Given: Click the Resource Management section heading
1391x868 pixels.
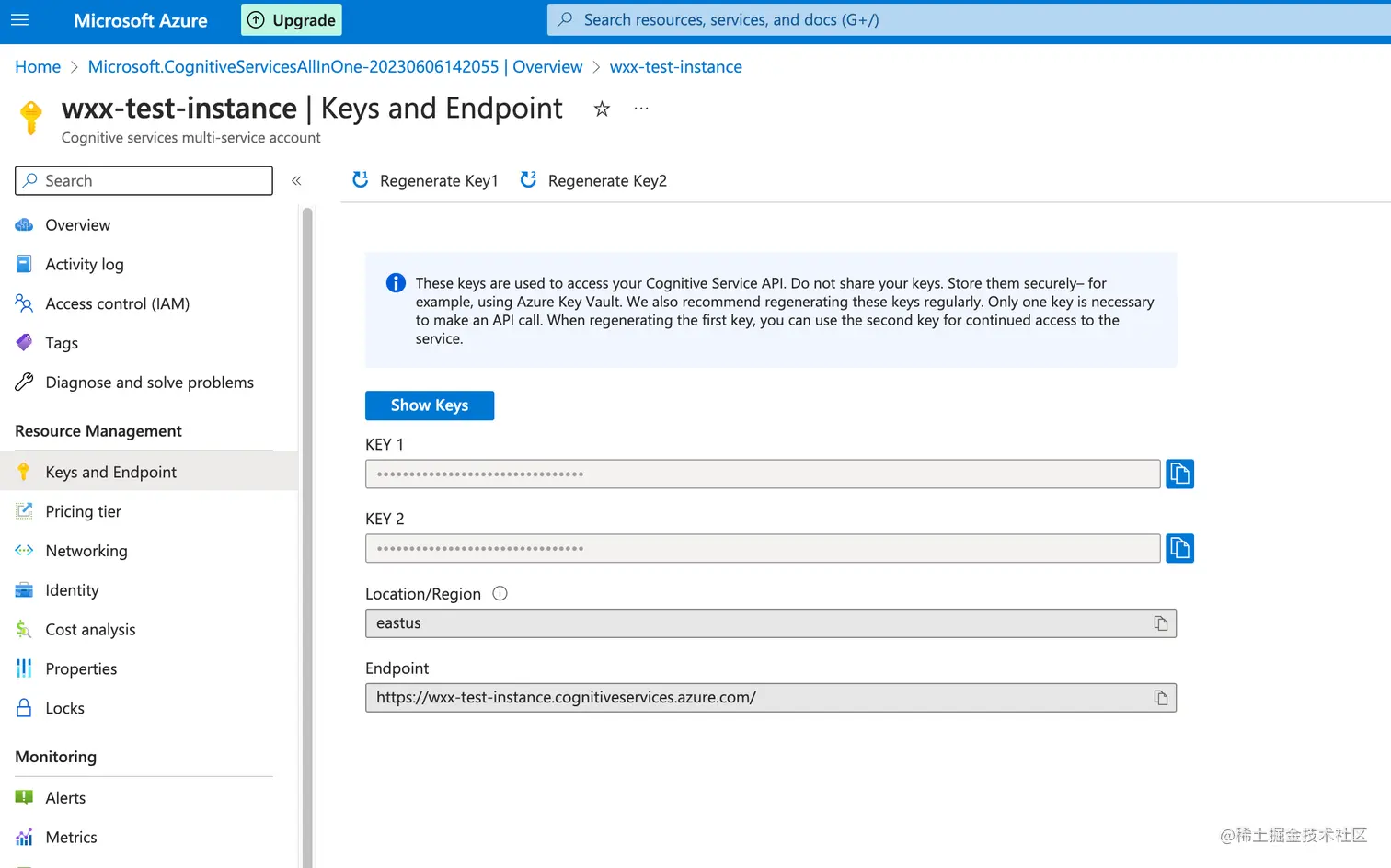Looking at the screenshot, I should (98, 431).
